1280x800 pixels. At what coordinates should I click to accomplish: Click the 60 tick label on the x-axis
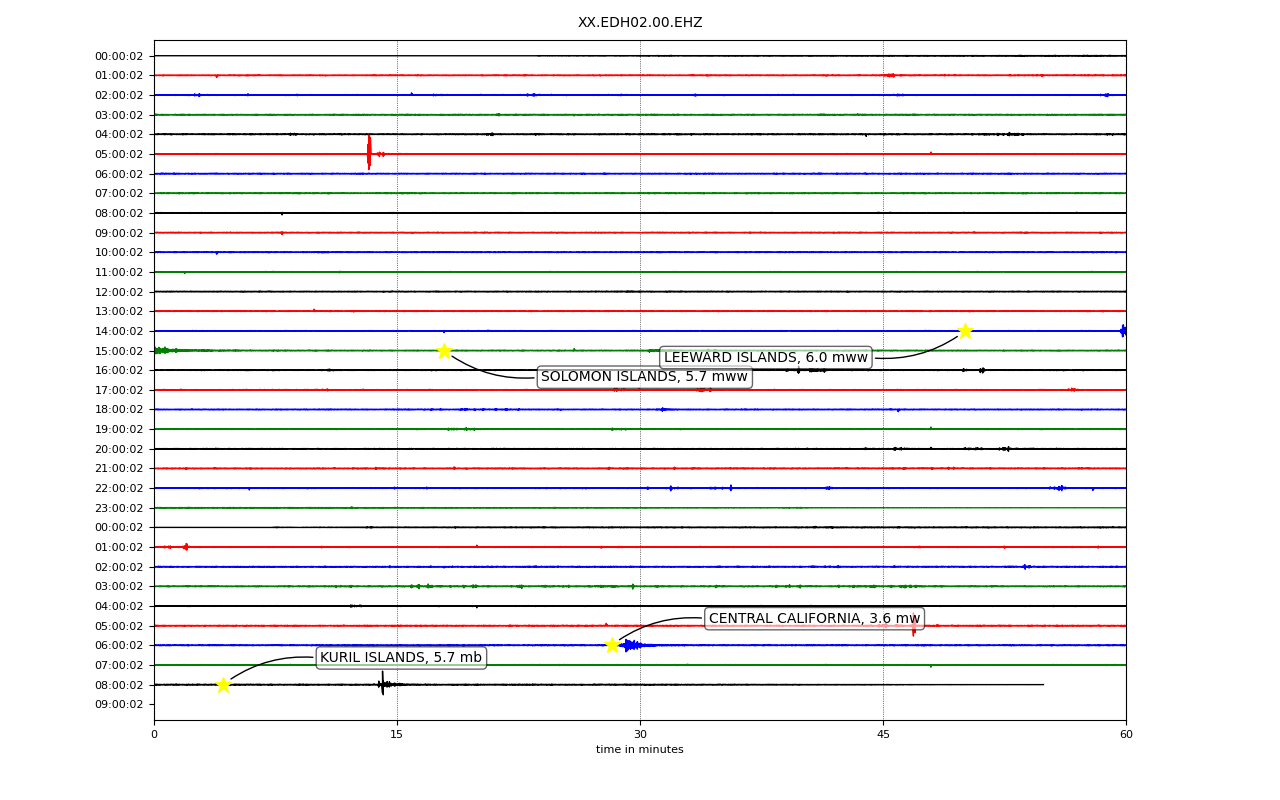click(1126, 735)
